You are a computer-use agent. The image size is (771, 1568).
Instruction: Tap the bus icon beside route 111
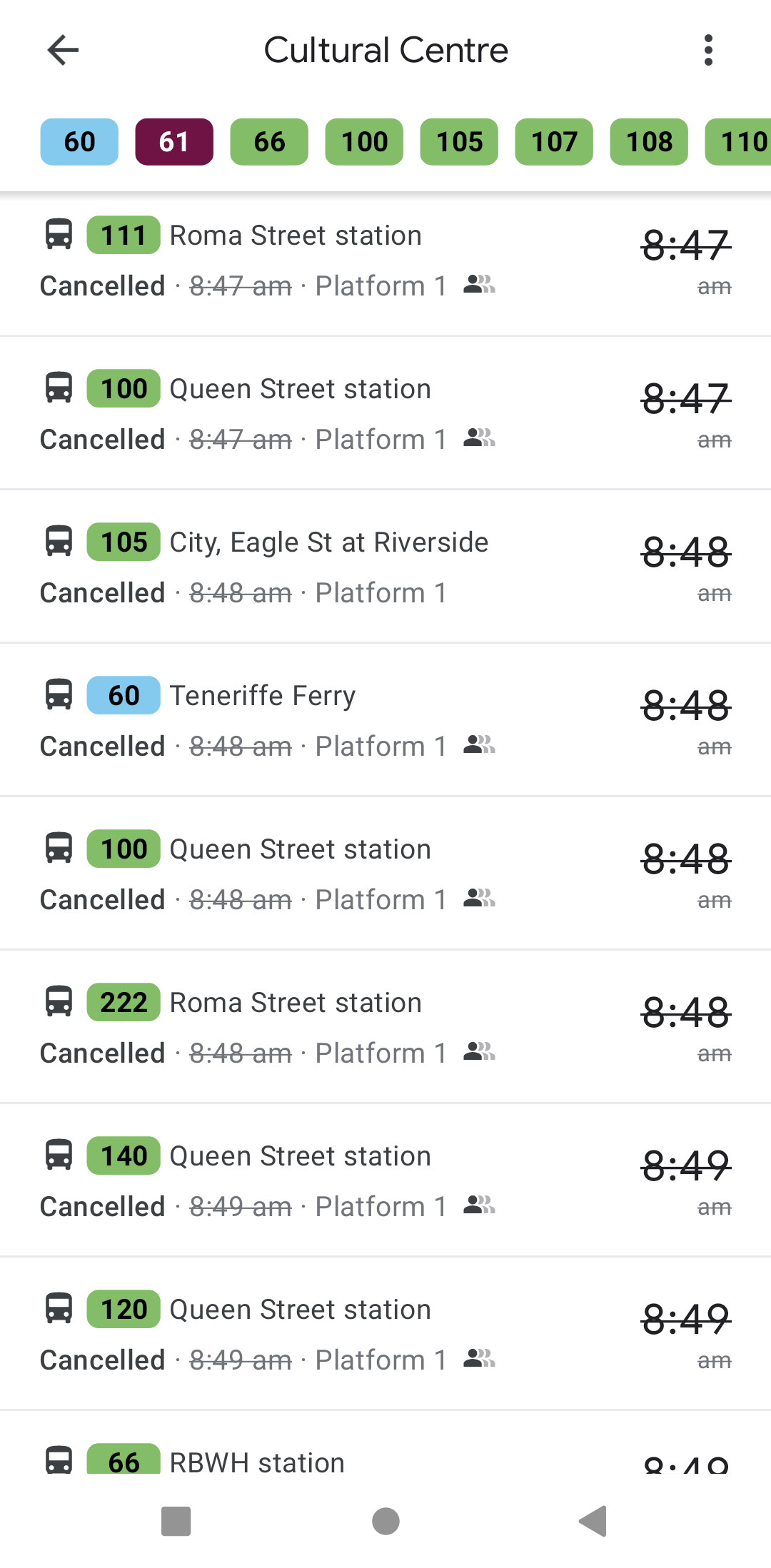[59, 235]
